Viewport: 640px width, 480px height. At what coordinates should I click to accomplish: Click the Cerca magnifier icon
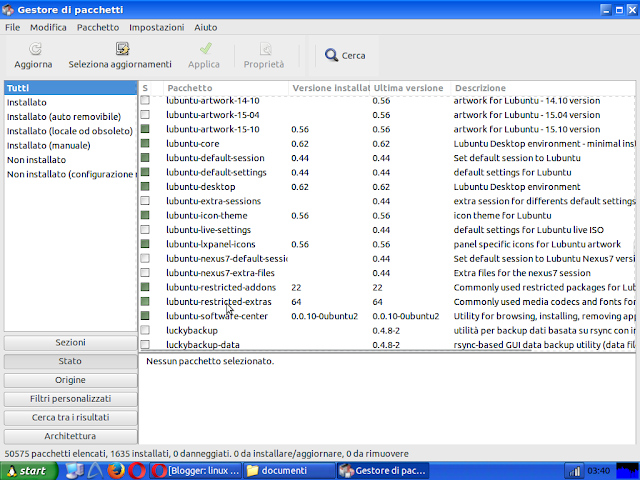click(331, 55)
